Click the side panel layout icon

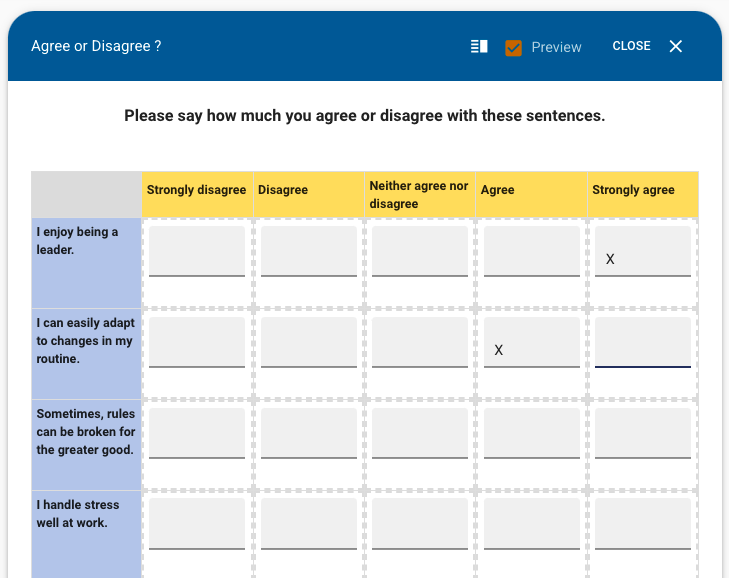479,47
